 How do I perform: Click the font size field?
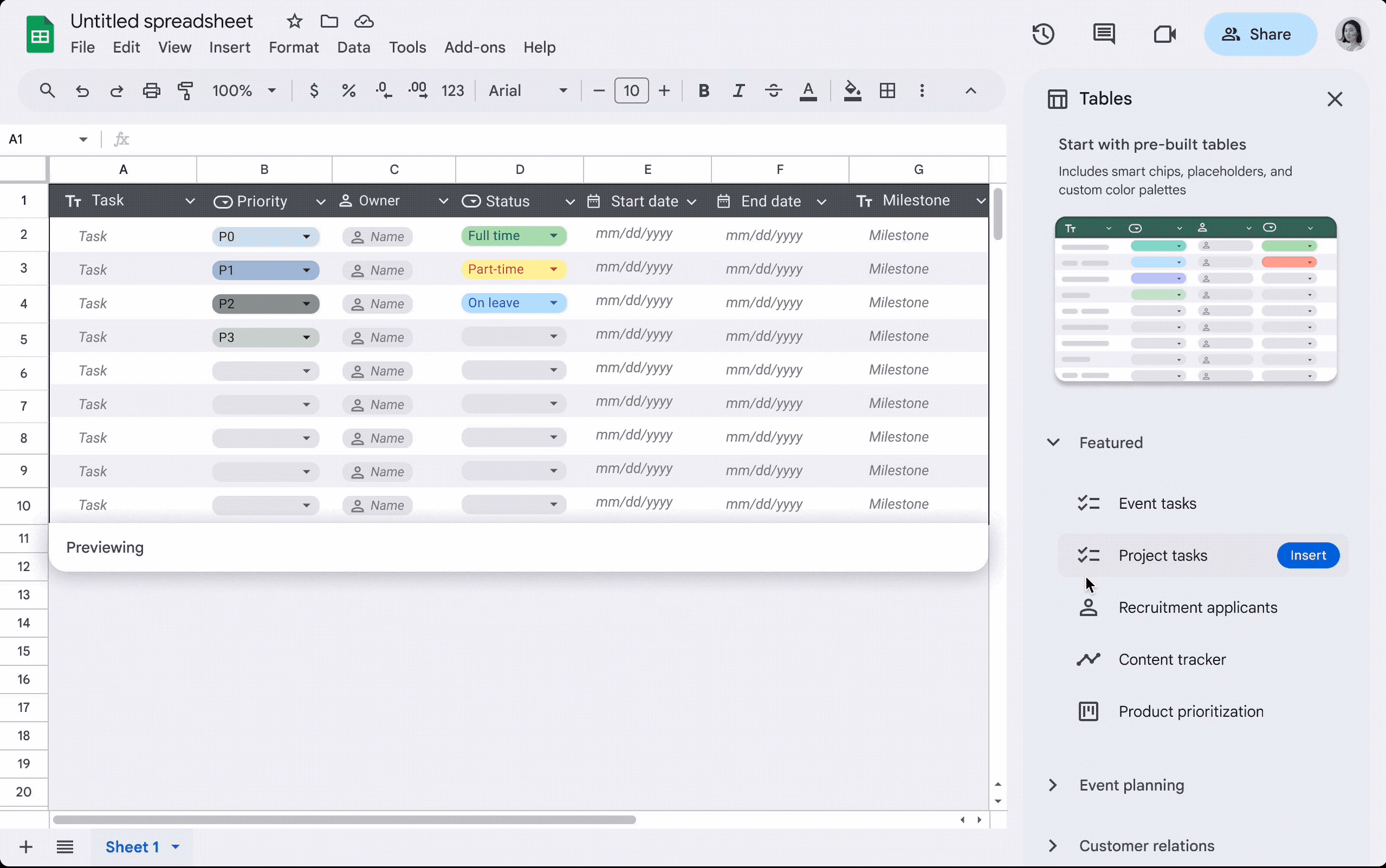(x=631, y=90)
